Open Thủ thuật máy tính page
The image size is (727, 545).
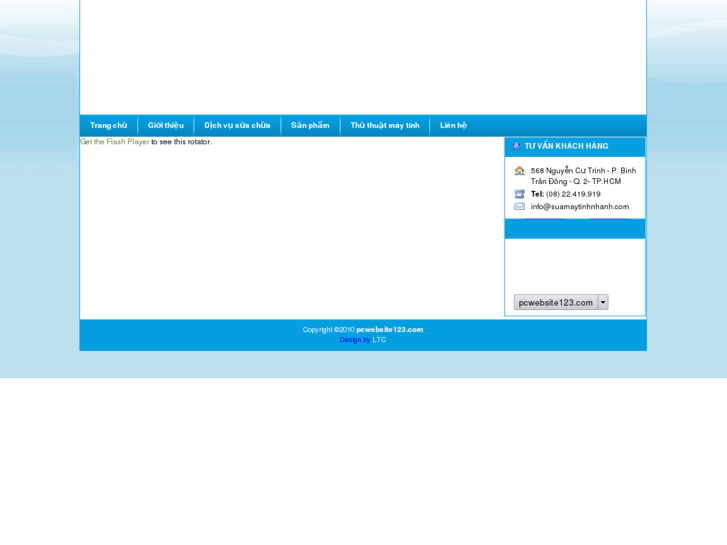[x=385, y=125]
